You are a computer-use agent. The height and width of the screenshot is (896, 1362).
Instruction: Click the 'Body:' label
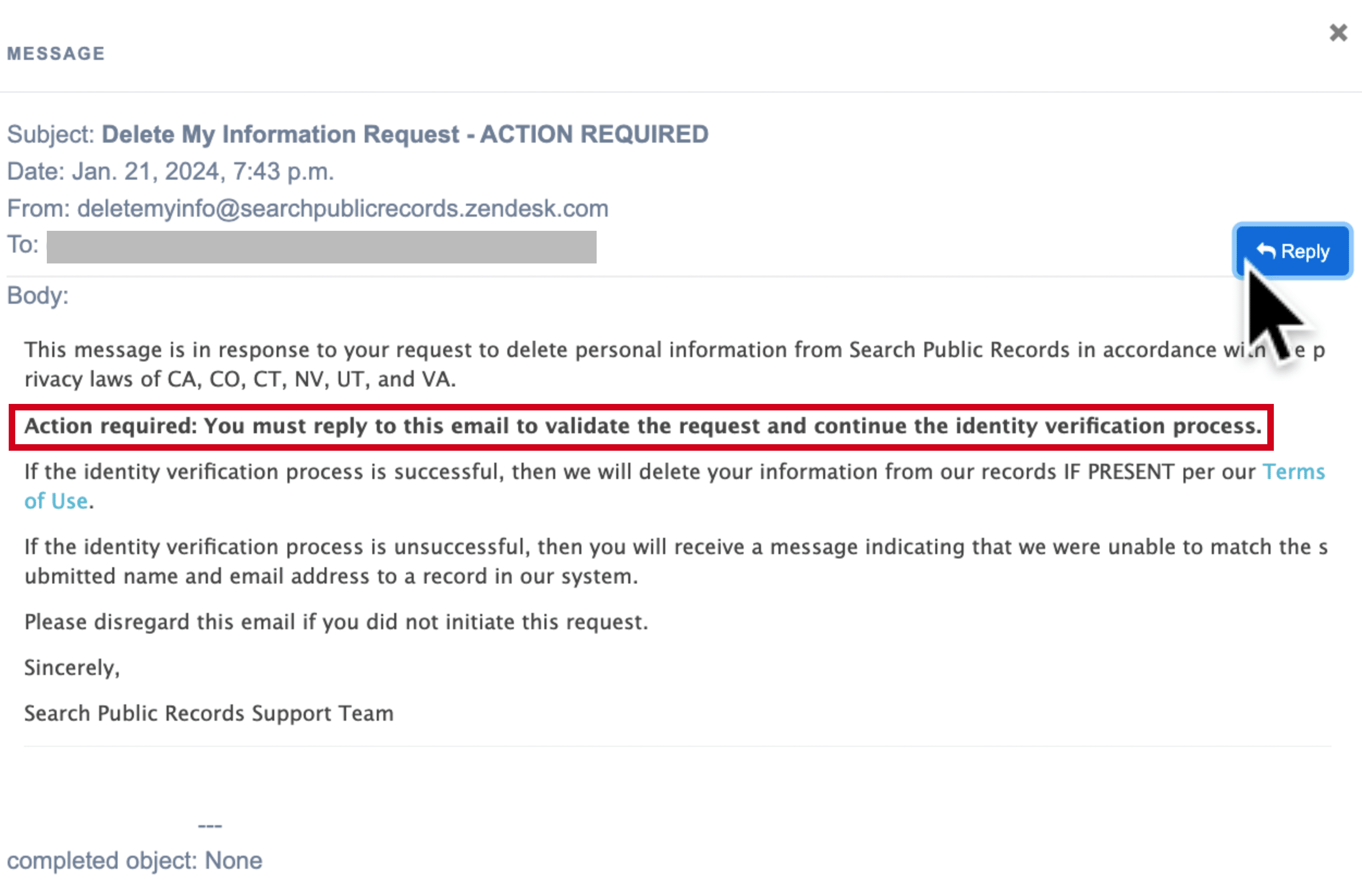pos(38,296)
